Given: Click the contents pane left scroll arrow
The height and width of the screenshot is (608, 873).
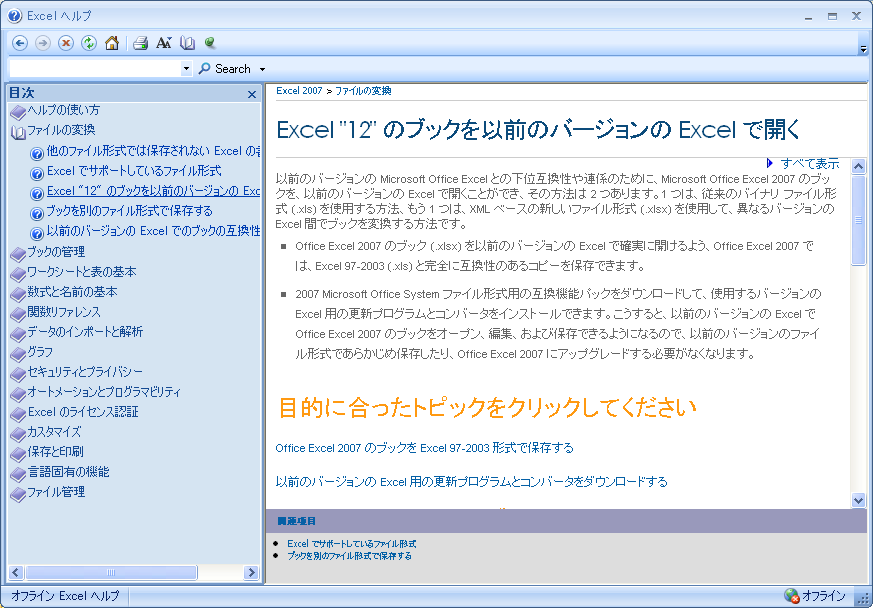Looking at the screenshot, I should coord(16,572).
